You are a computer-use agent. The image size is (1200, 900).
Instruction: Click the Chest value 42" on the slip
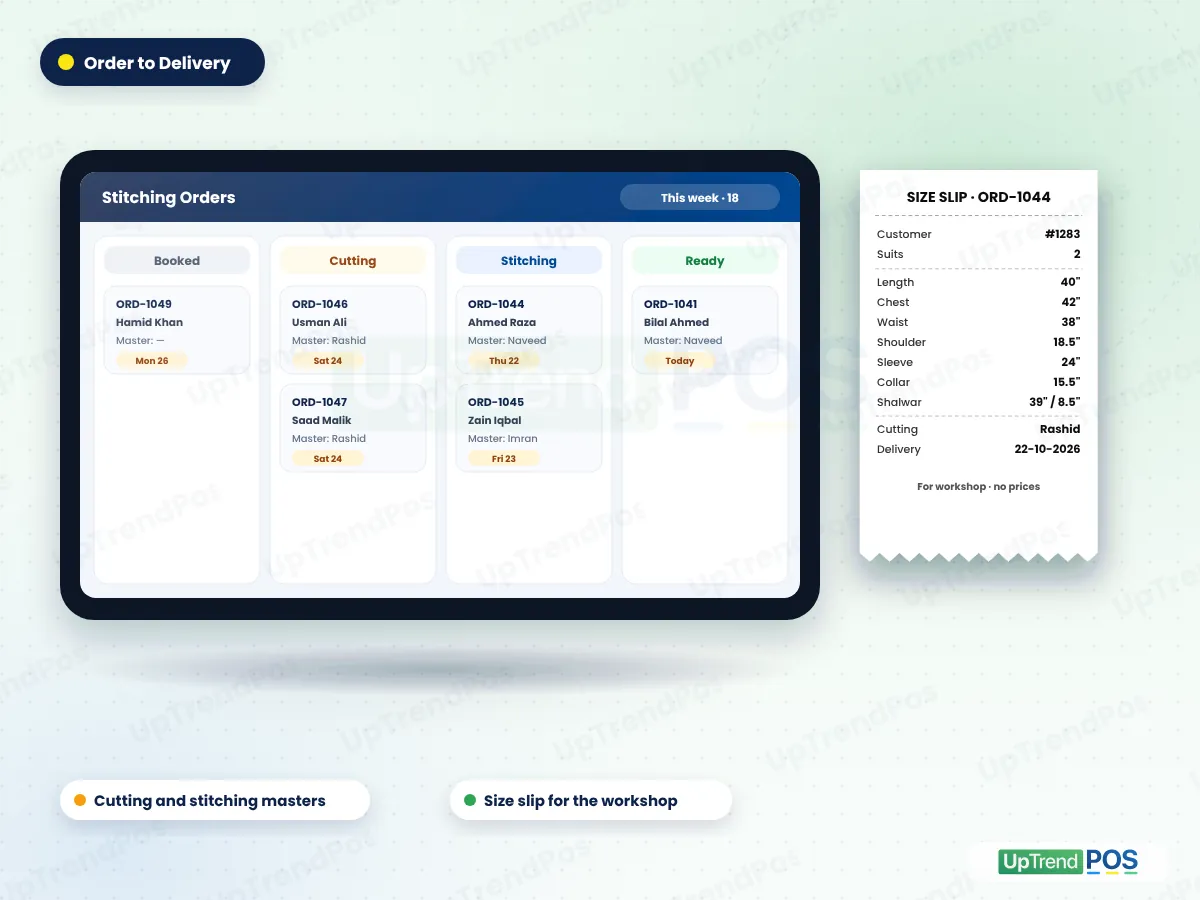click(x=1070, y=302)
